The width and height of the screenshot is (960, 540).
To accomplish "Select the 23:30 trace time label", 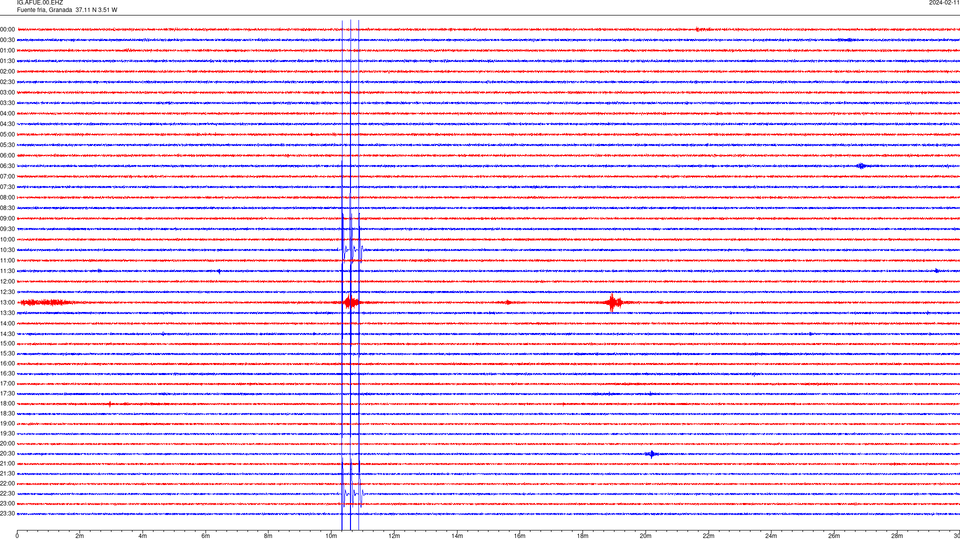I will 7,514.
